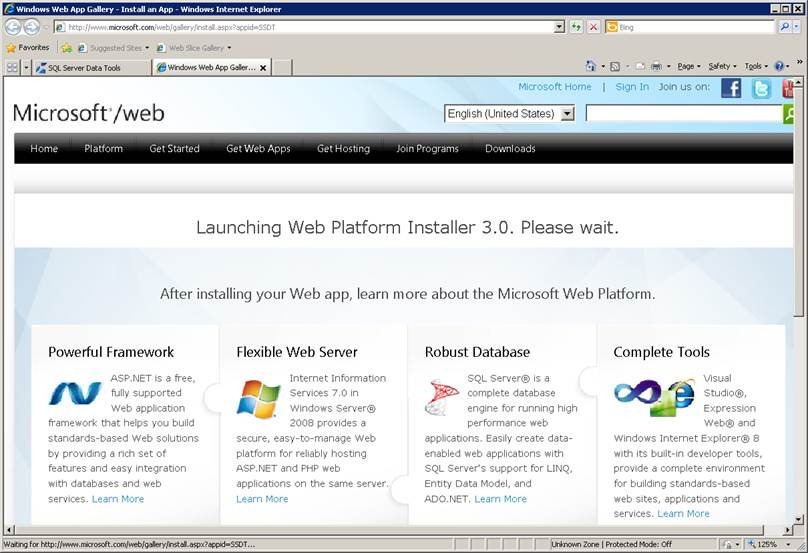Click Learn More under Robust Database

[500, 499]
